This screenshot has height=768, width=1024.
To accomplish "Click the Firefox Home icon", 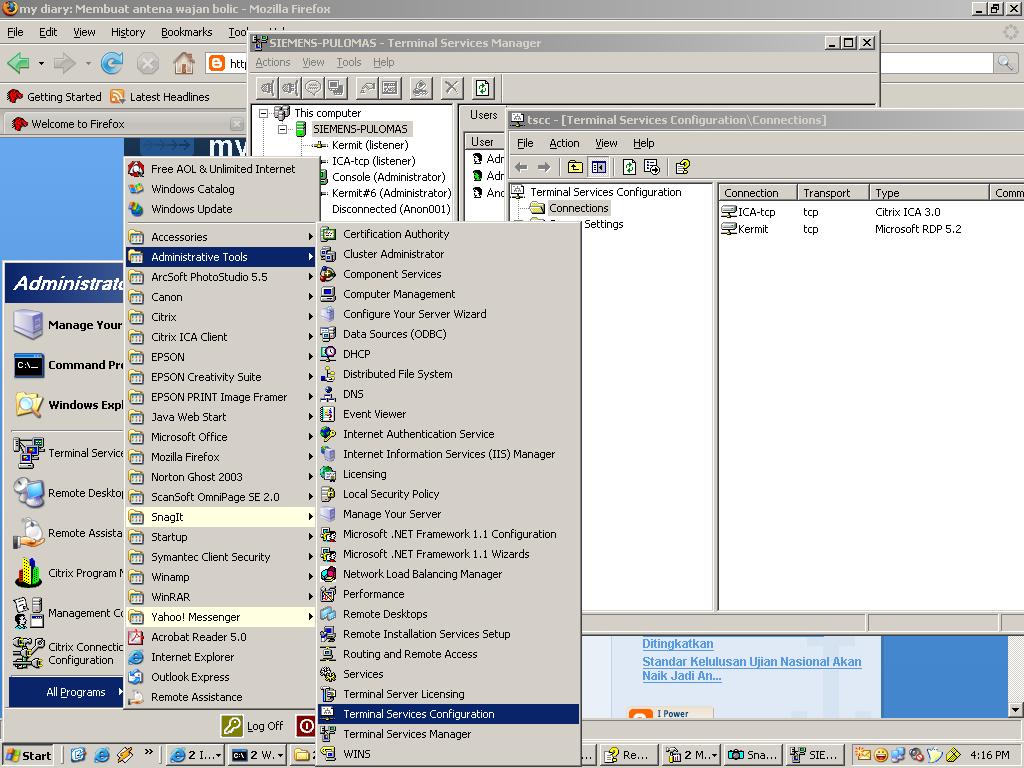I will [184, 64].
